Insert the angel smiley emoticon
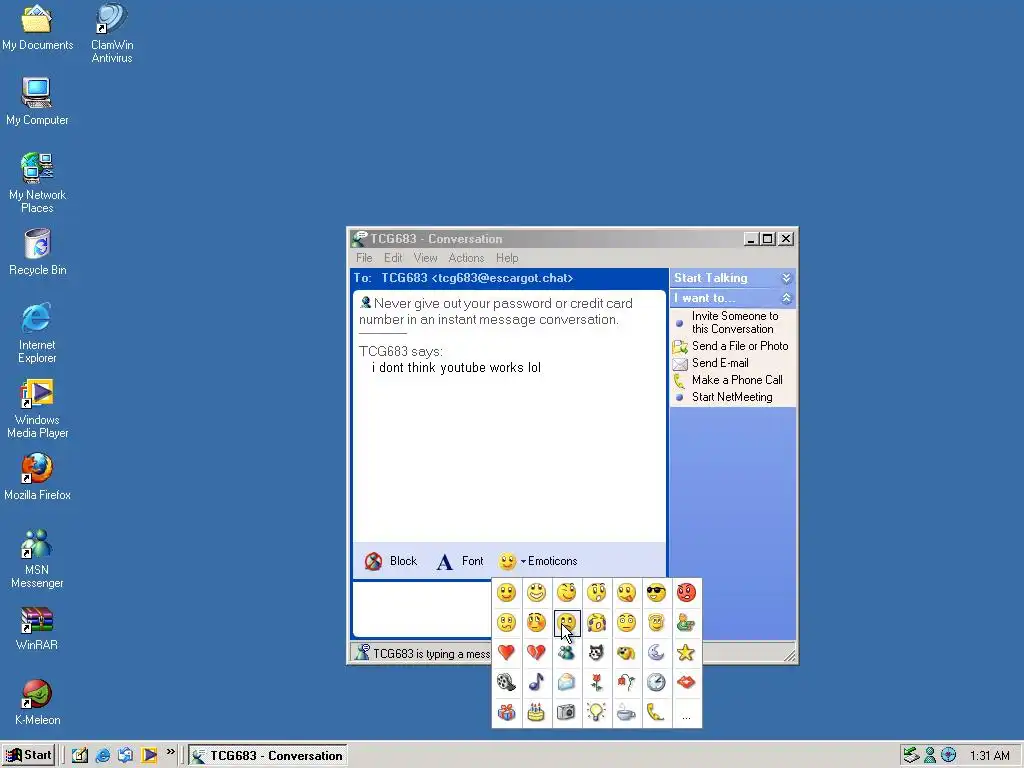 [x=656, y=623]
